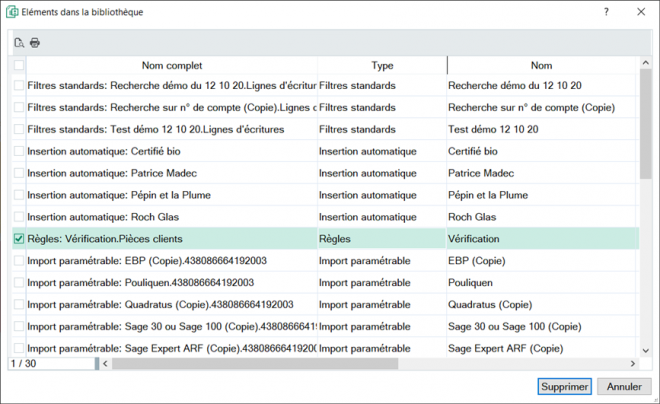
Task: Select 'Filtres standards: Test démo 12 10 20.Lignes d'écritures' cell
Action: click(x=172, y=129)
